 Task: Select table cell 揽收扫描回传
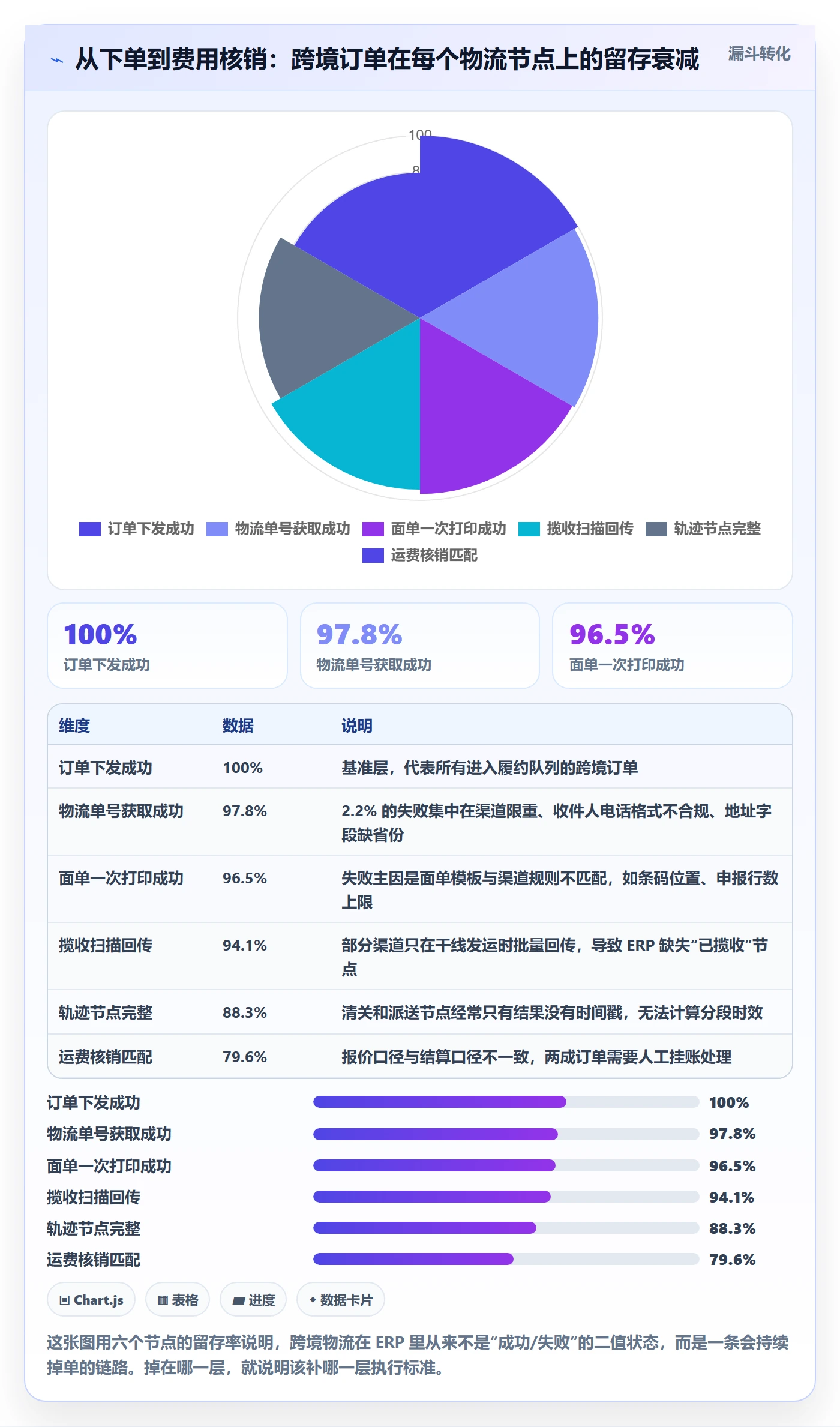[x=106, y=945]
